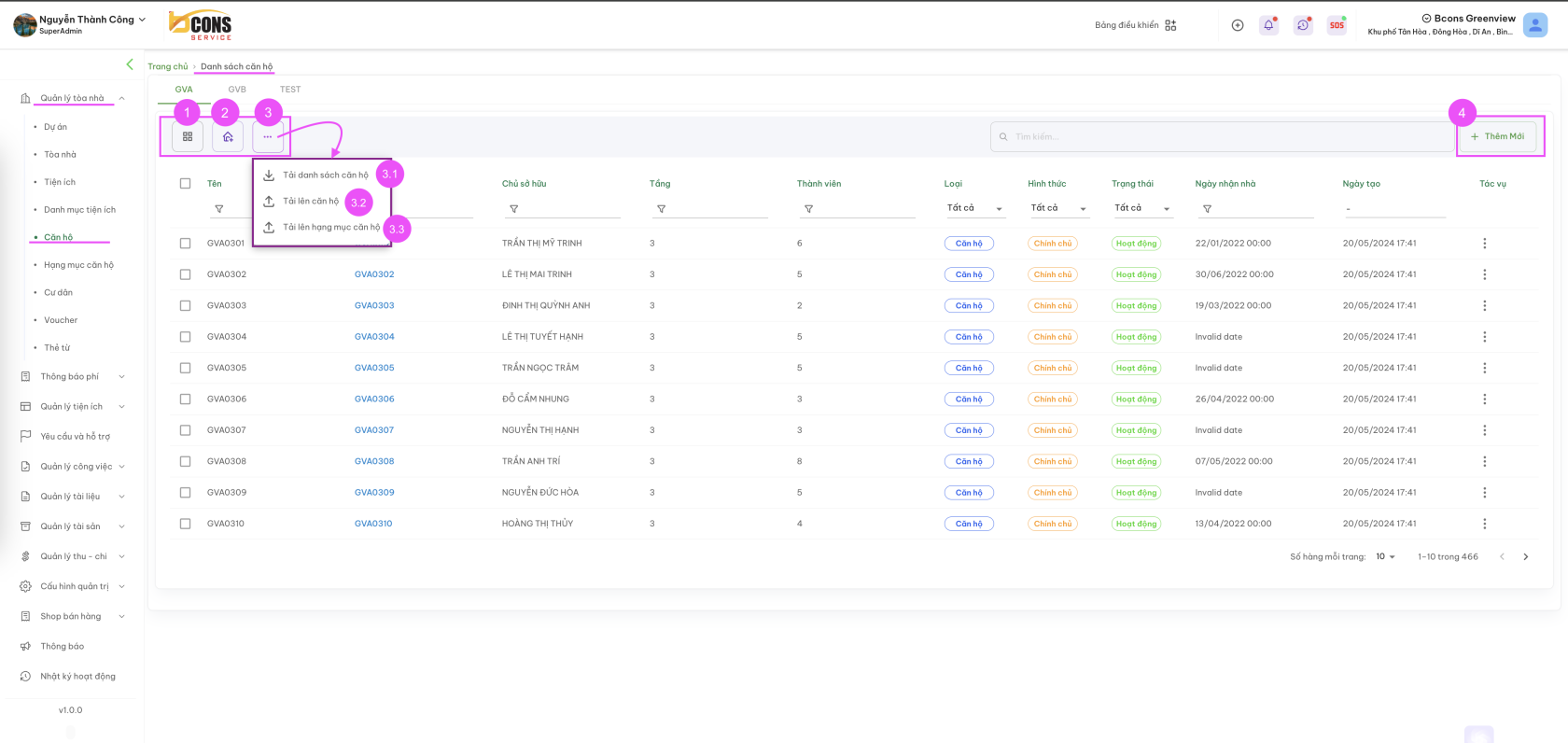This screenshot has height=743, width=1568.
Task: Expand the Quản lý thu - chi menu
Action: click(74, 556)
